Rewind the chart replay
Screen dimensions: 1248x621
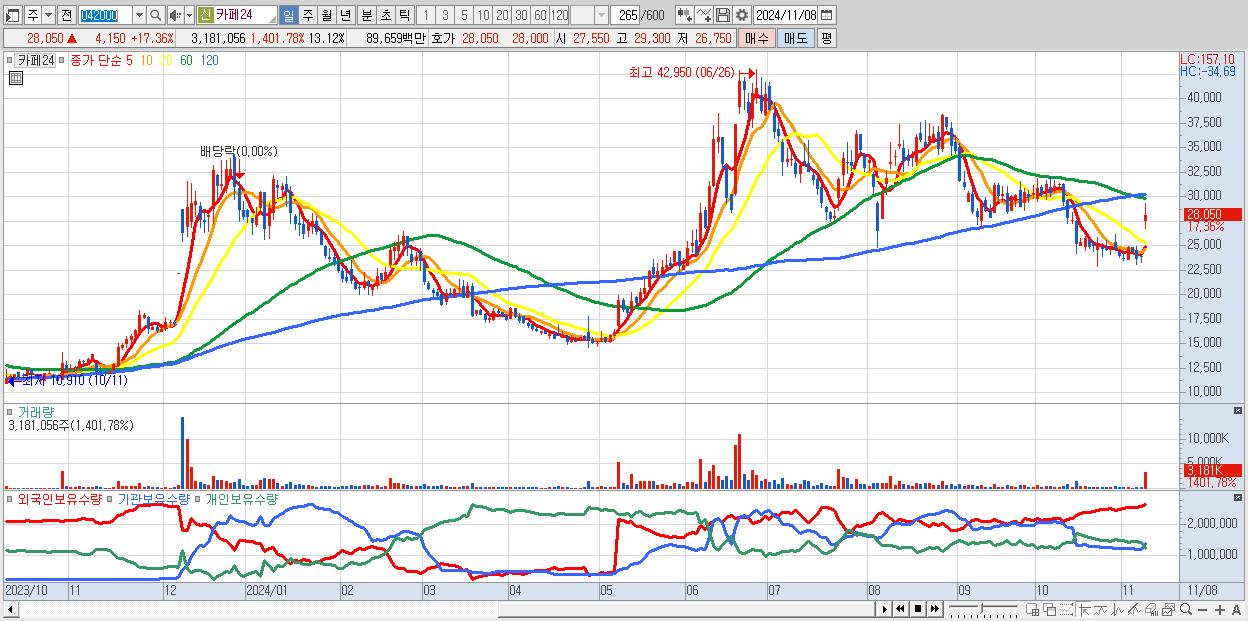point(900,609)
